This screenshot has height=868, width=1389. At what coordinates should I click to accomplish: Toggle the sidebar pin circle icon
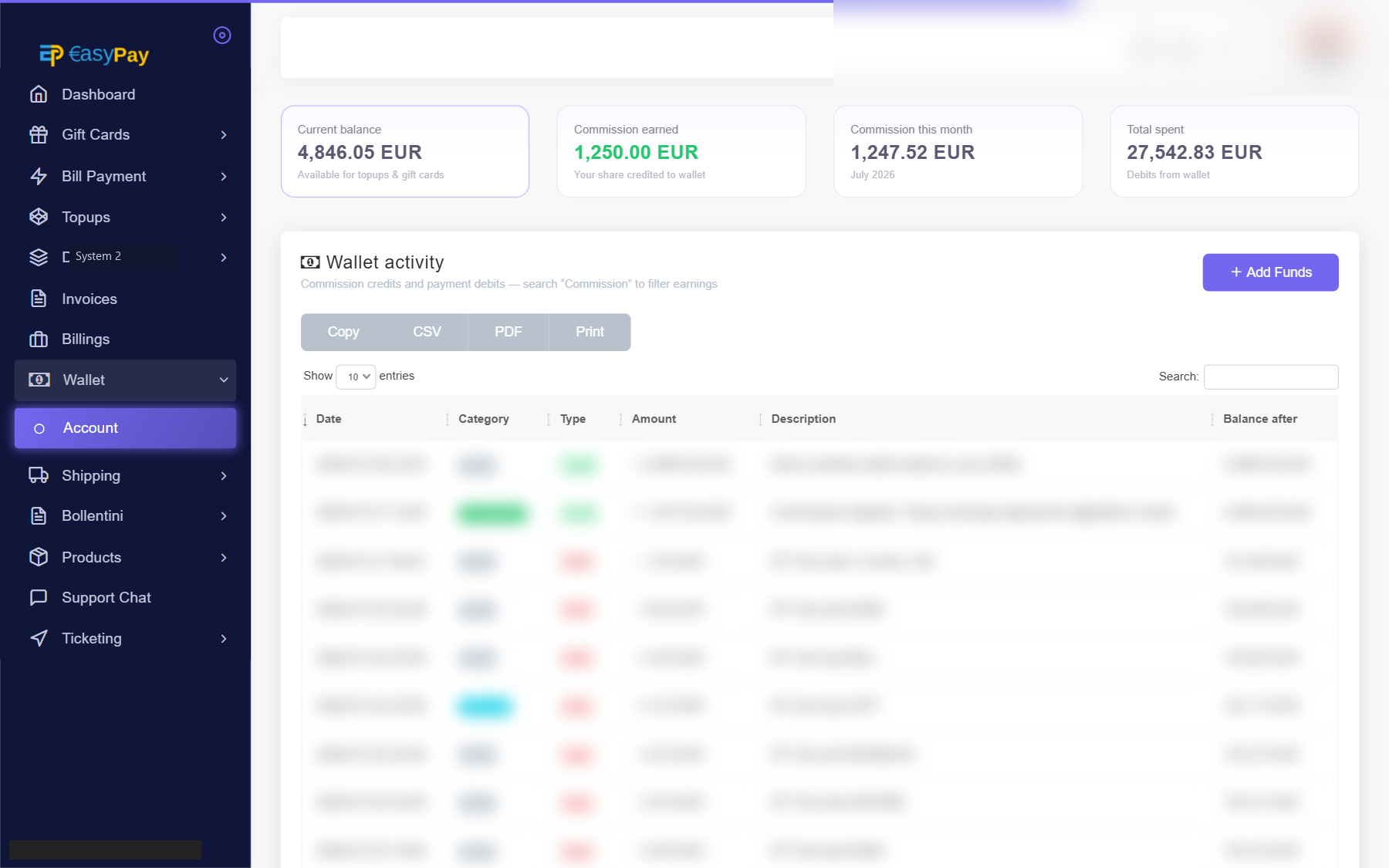[x=222, y=35]
